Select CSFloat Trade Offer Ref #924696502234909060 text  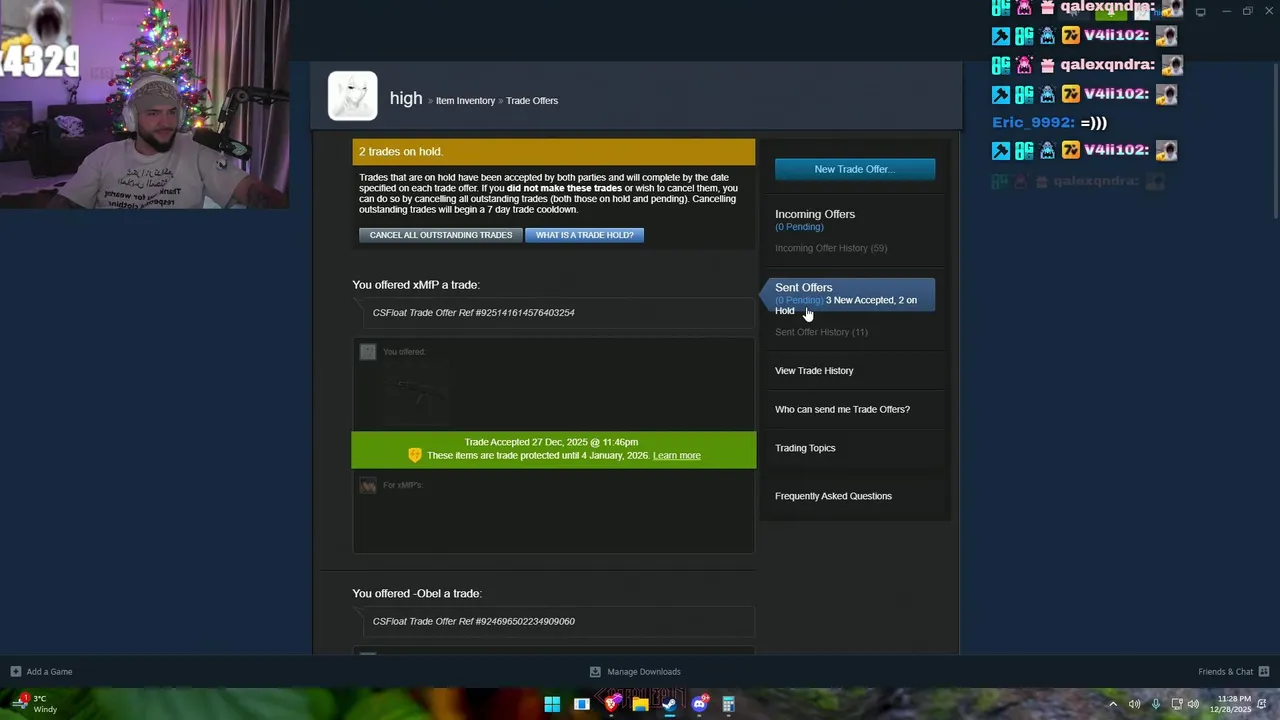pyautogui.click(x=473, y=622)
